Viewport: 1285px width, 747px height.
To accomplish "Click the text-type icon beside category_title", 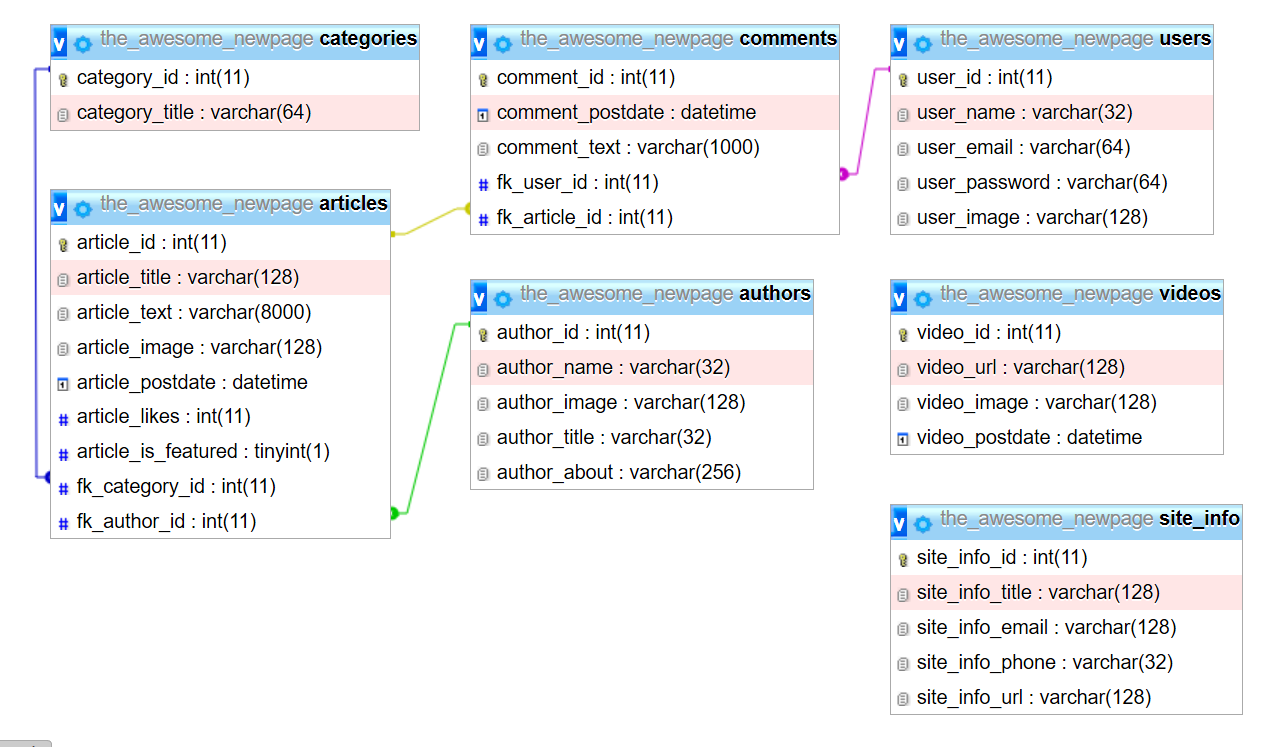I will coord(63,114).
